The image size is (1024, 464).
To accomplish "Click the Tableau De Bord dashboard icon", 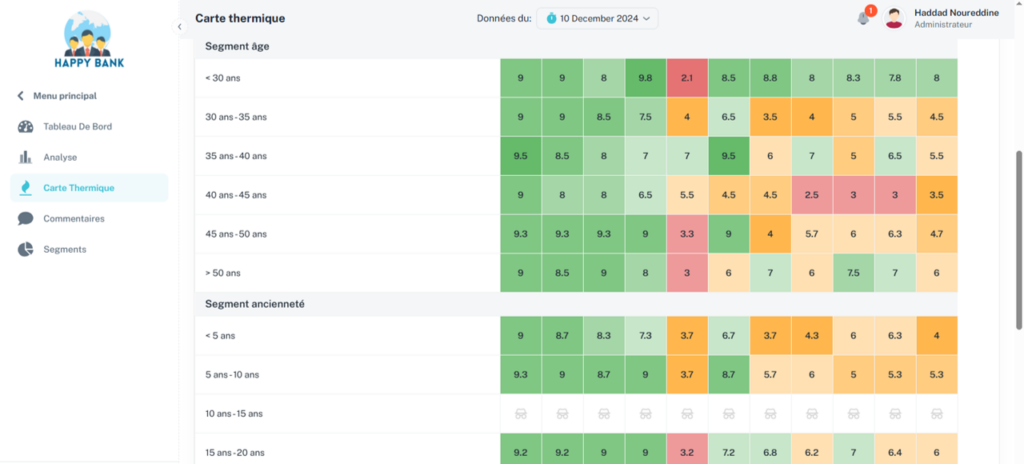I will [25, 127].
